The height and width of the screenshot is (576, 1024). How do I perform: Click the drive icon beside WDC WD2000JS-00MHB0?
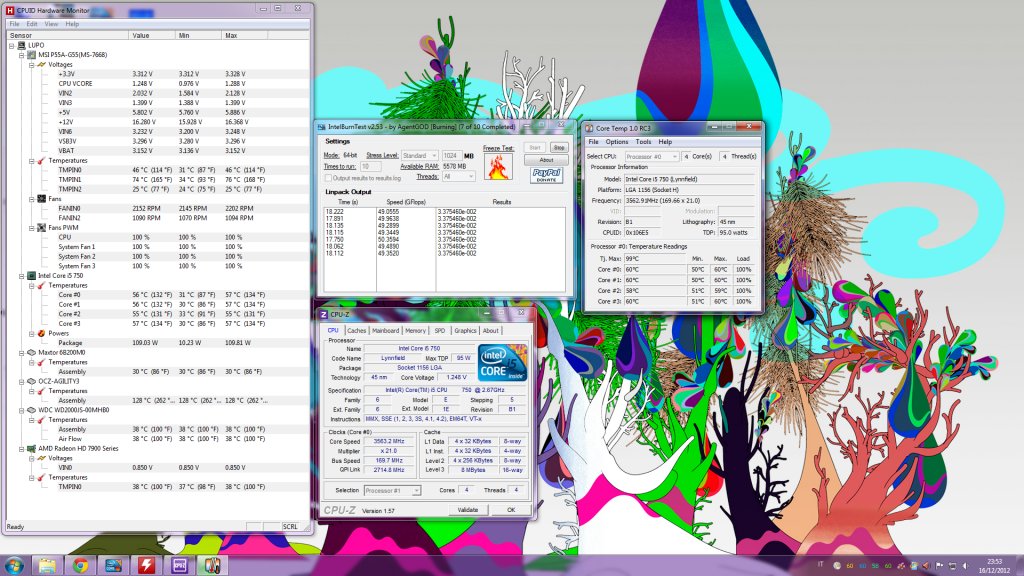point(31,410)
